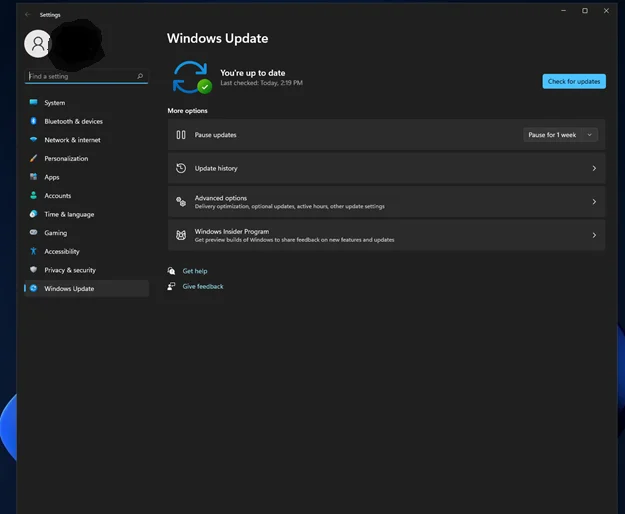Screen dimensions: 625x514
Task: Click the Apps grid icon
Action: click(x=33, y=177)
